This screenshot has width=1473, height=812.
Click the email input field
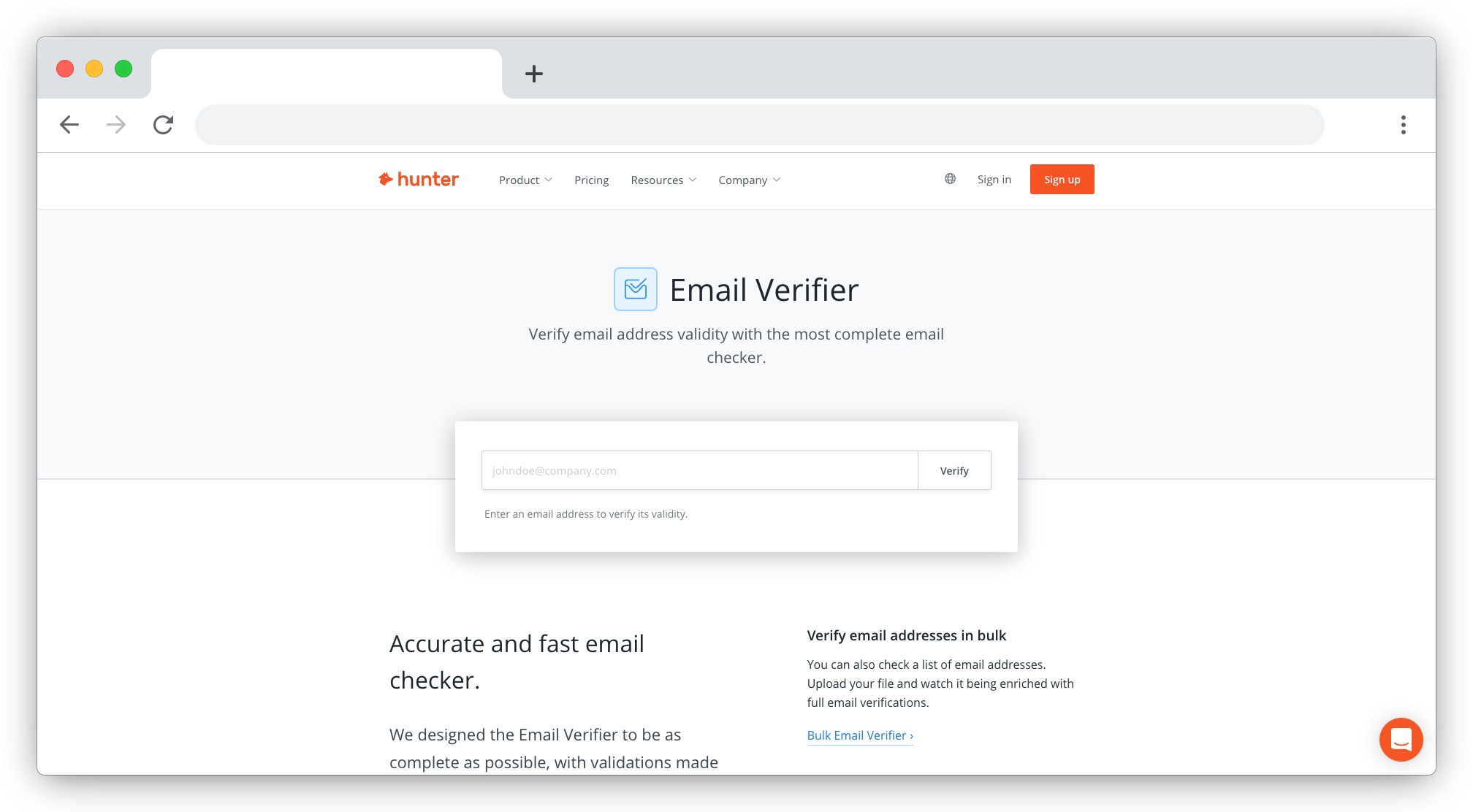(x=698, y=470)
